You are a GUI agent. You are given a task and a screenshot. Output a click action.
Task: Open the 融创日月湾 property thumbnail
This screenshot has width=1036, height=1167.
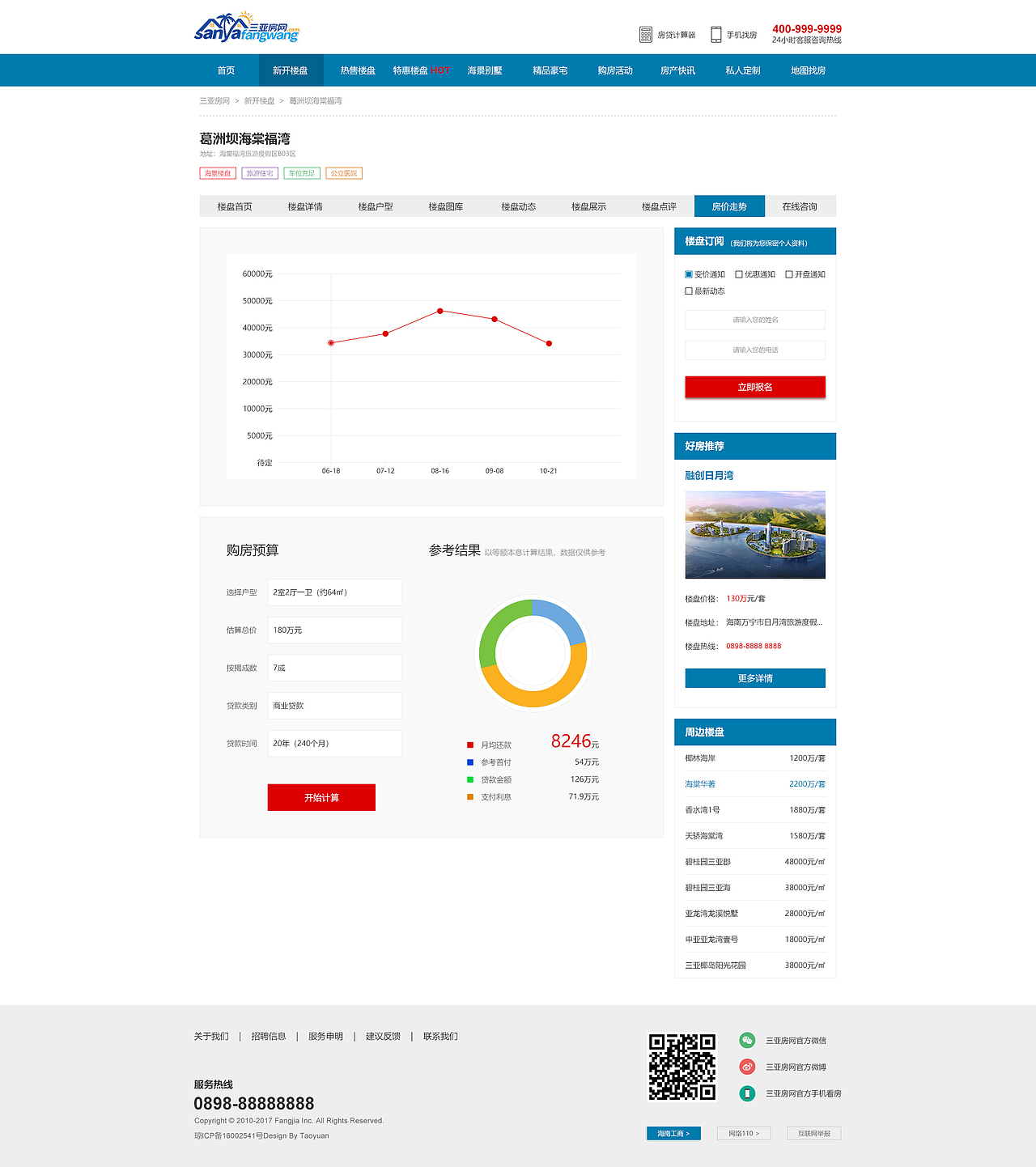(x=755, y=535)
